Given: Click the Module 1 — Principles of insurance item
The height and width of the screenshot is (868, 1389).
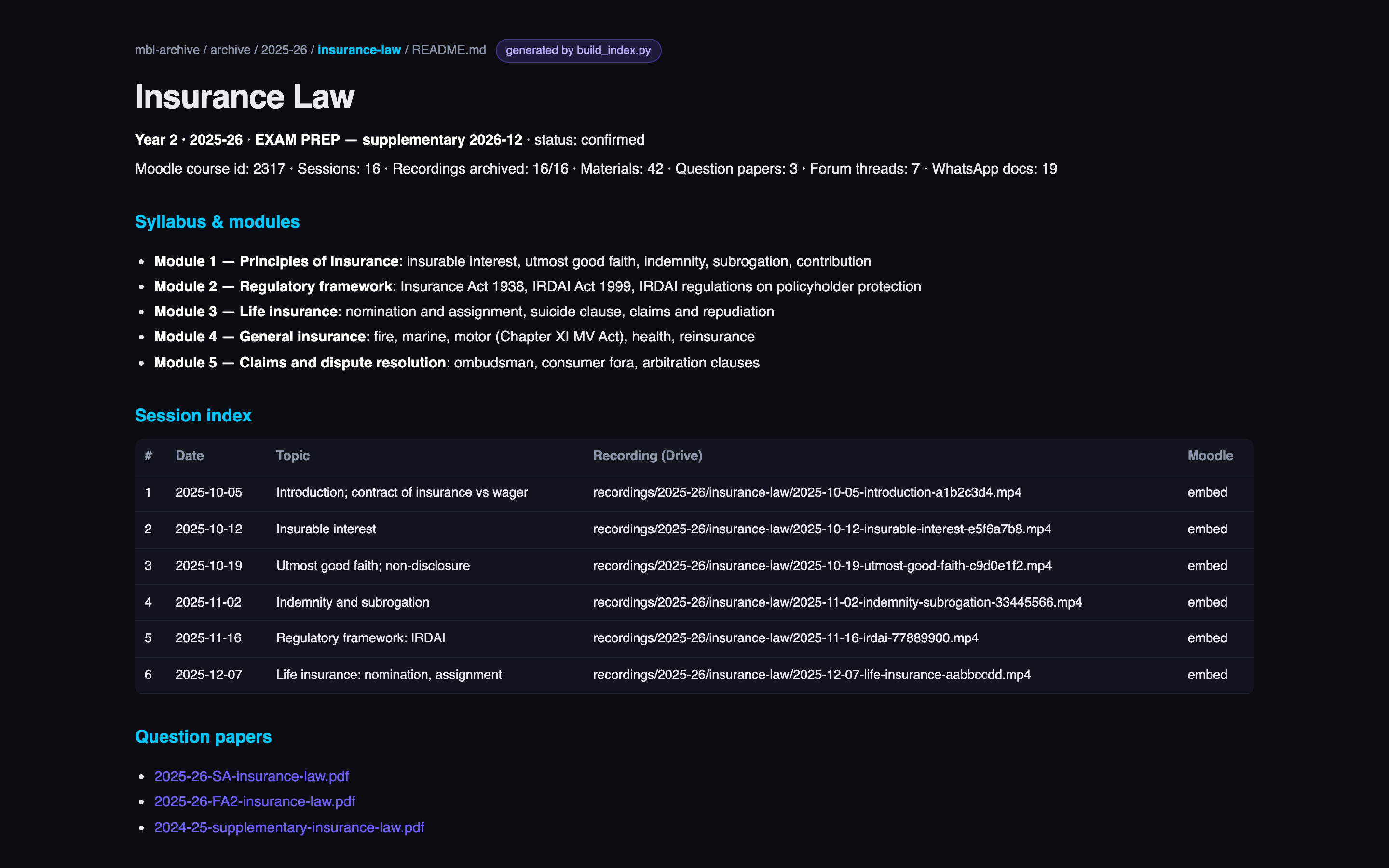Looking at the screenshot, I should coord(513,262).
